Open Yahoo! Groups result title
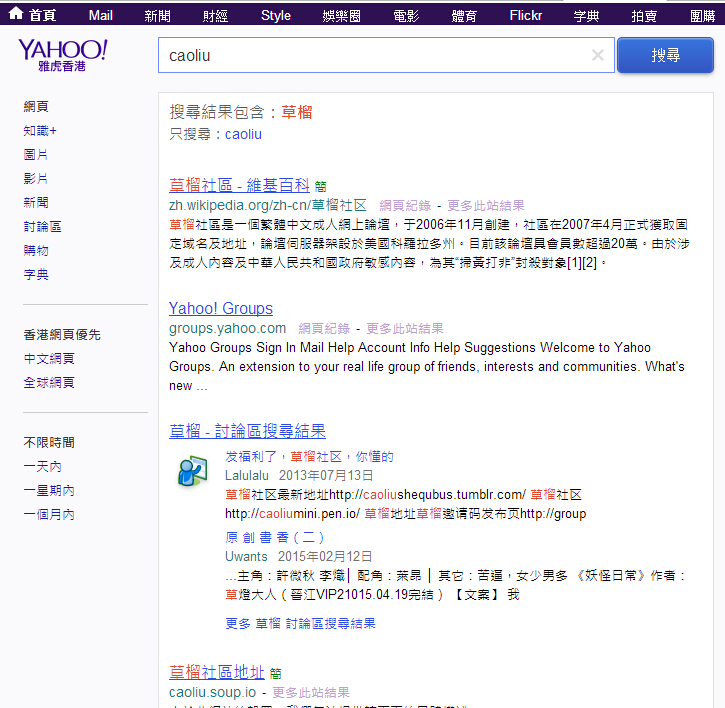 pos(221,308)
